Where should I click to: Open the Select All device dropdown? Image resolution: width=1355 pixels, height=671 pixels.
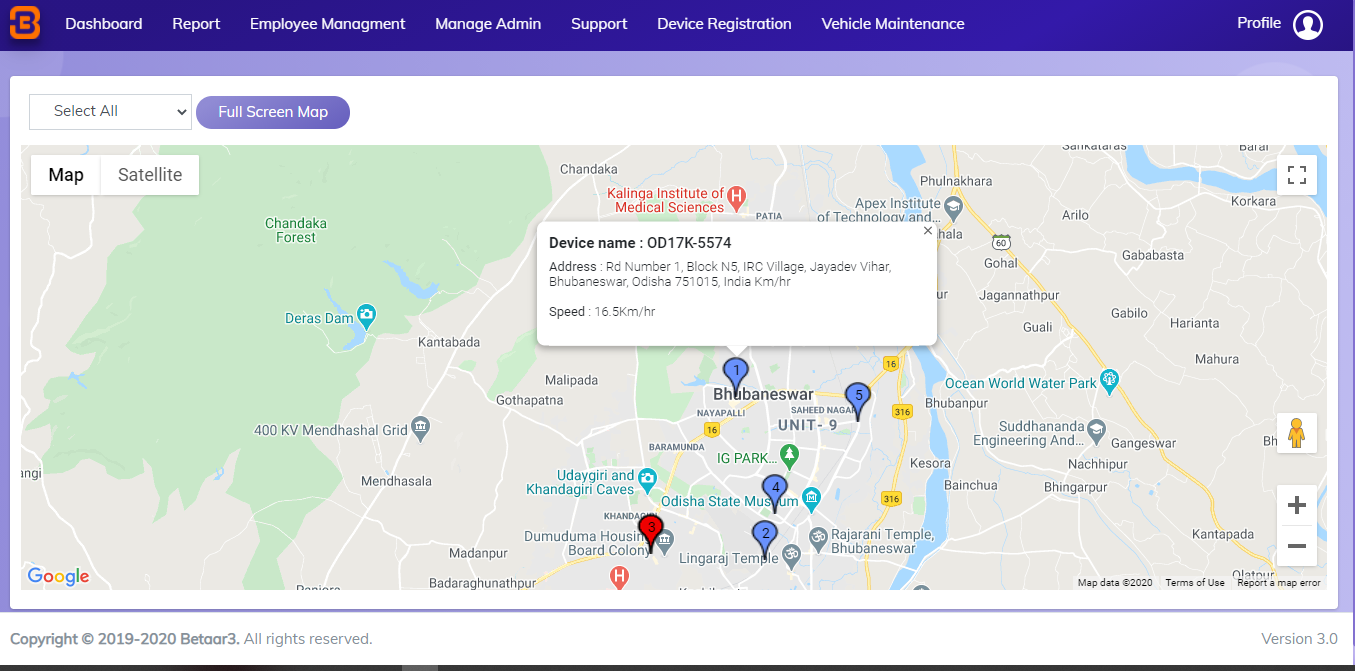[x=110, y=111]
